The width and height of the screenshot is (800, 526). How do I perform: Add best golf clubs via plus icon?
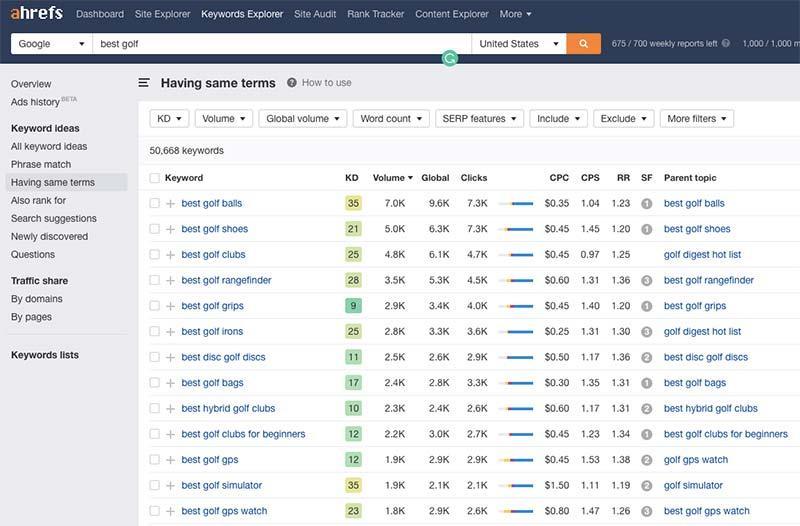click(170, 255)
